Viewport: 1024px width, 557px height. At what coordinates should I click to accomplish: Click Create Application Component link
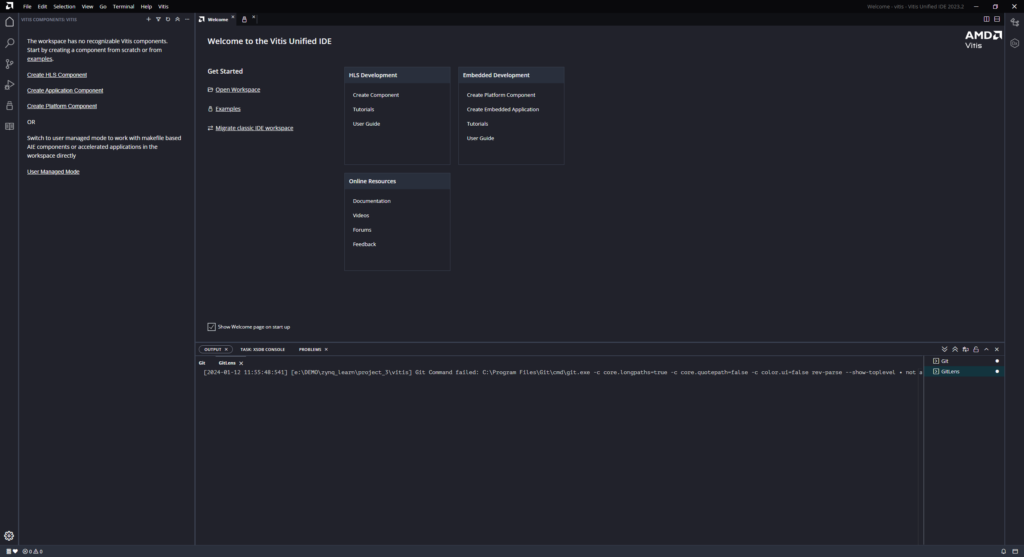coord(65,91)
